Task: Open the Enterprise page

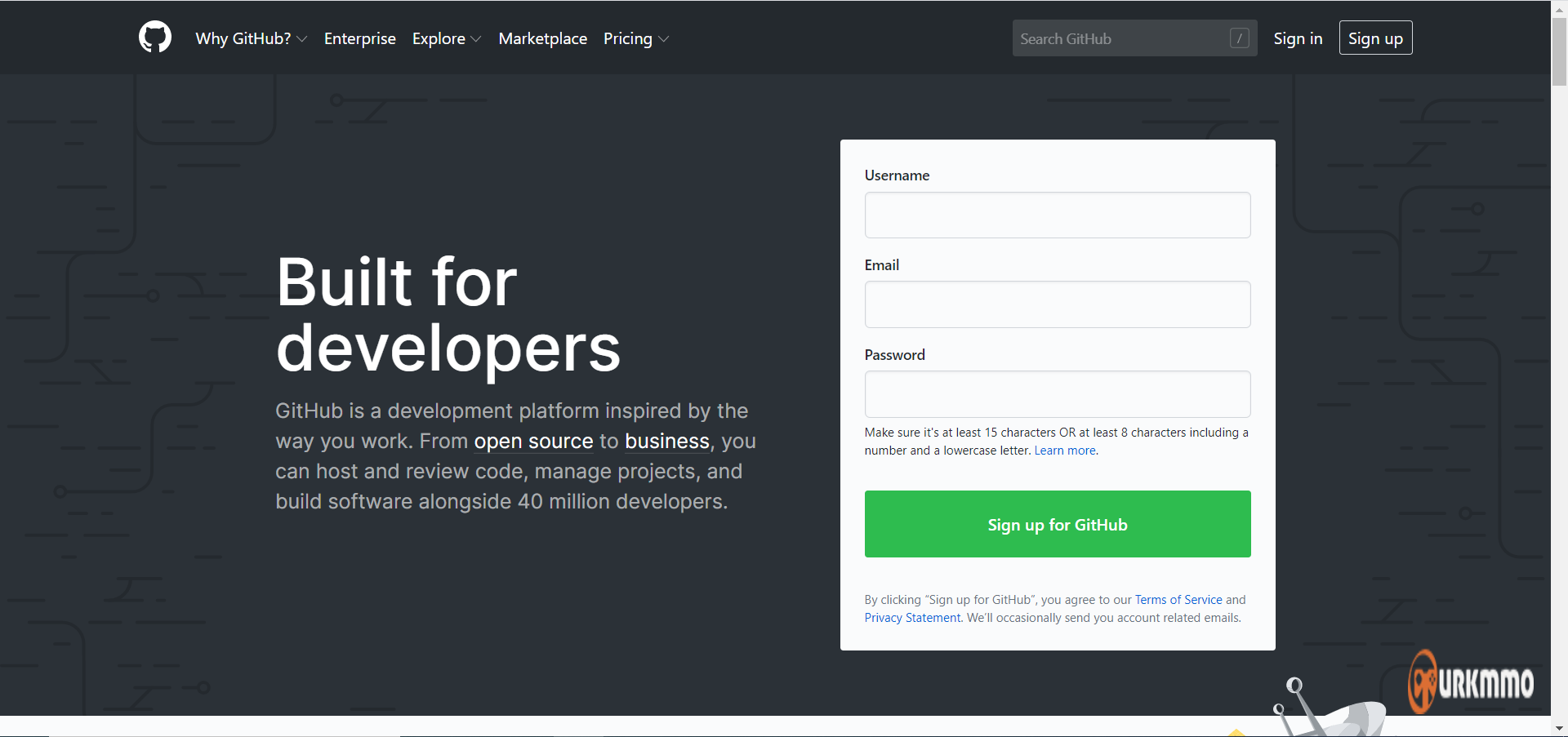Action: pyautogui.click(x=360, y=38)
